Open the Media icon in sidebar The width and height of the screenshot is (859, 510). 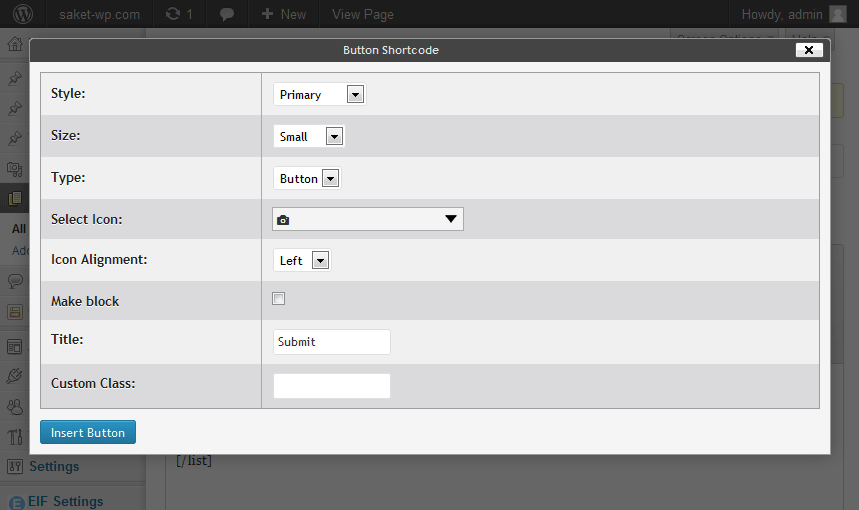15,169
